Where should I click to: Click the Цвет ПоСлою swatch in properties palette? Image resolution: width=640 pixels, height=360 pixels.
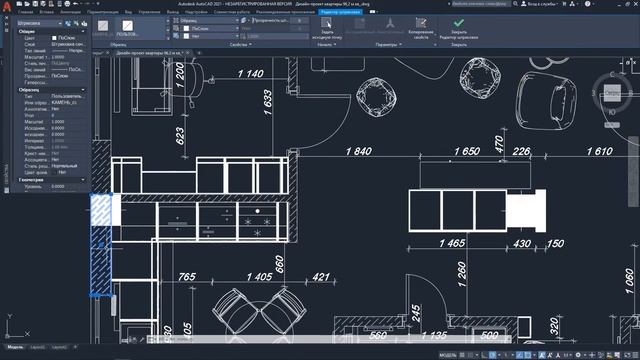click(x=54, y=38)
